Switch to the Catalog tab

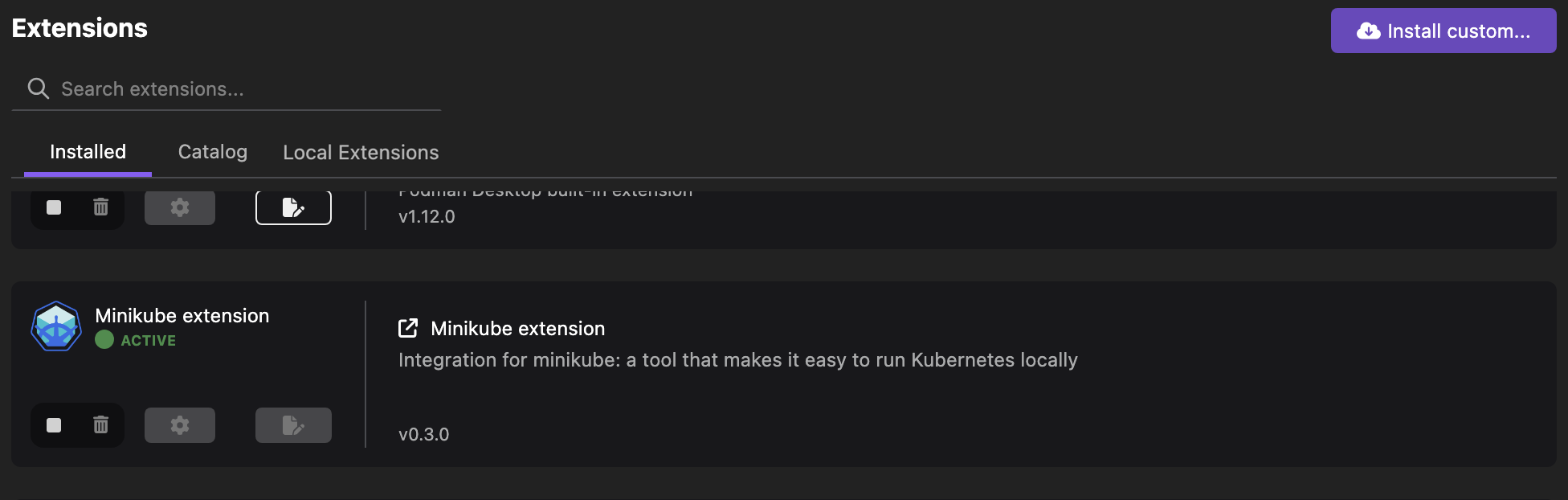(212, 152)
